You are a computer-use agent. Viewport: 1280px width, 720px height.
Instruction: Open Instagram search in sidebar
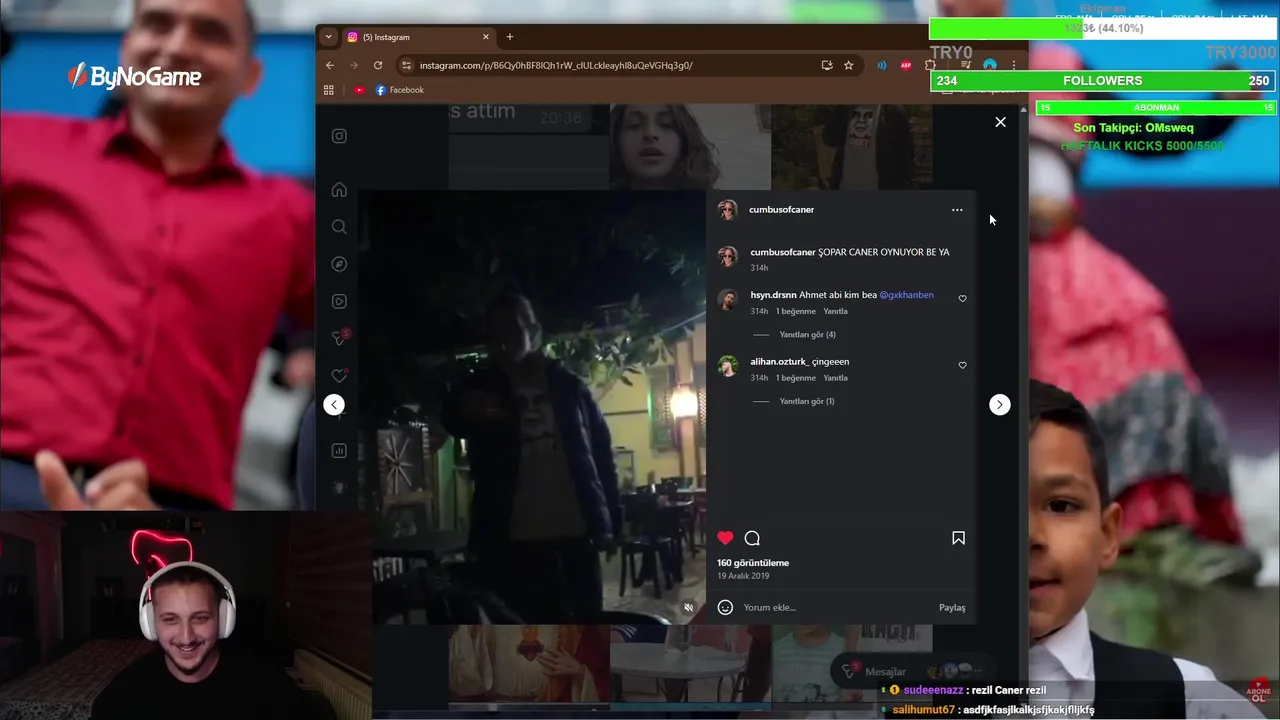point(339,227)
